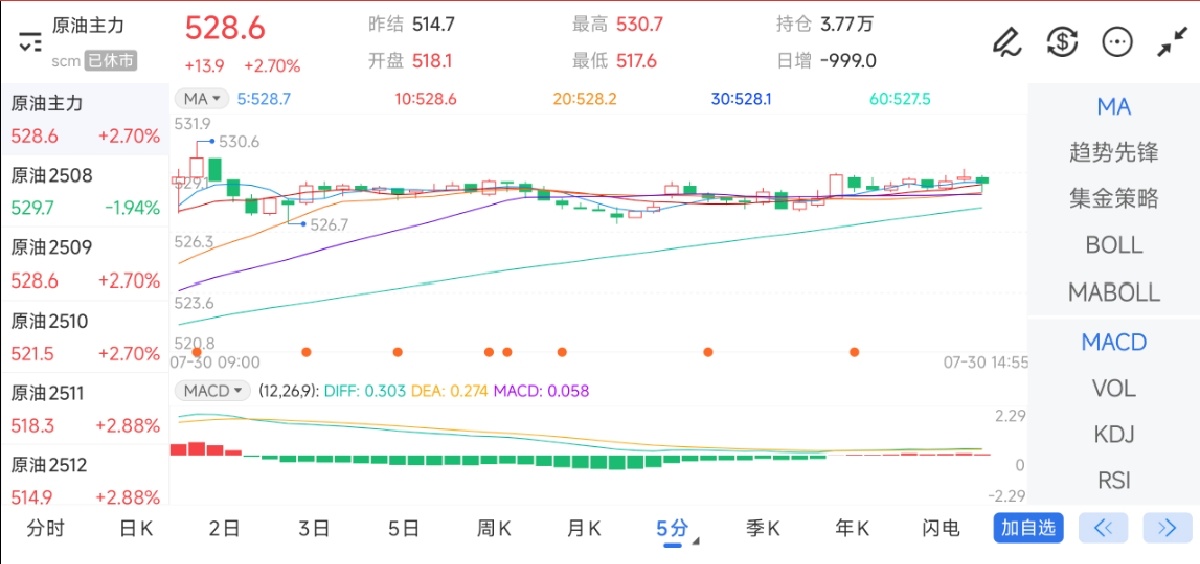Select contract 原油2511
The height and width of the screenshot is (564, 1200).
pyautogui.click(x=84, y=409)
